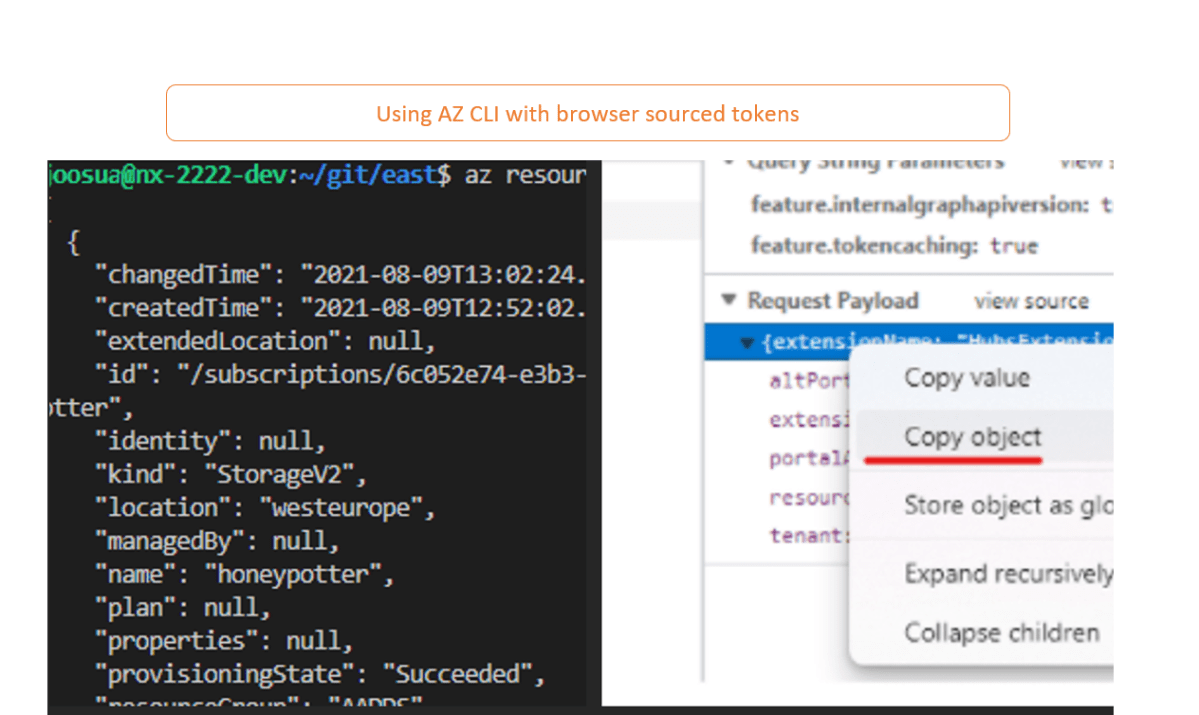This screenshot has width=1199, height=715.
Task: Open "view source" for Request Payload
Action: 1030,301
